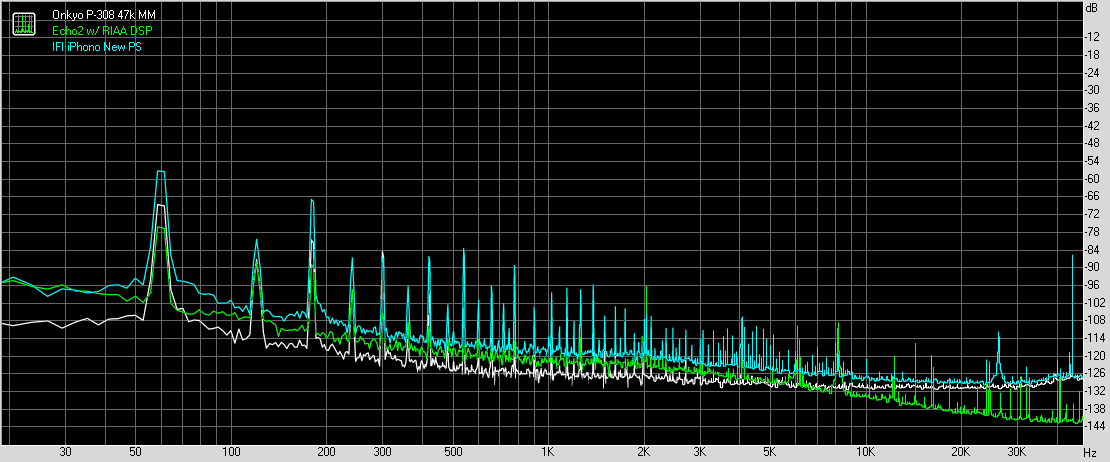
Task: Click the 5K frequency axis label
Action: (x=769, y=452)
